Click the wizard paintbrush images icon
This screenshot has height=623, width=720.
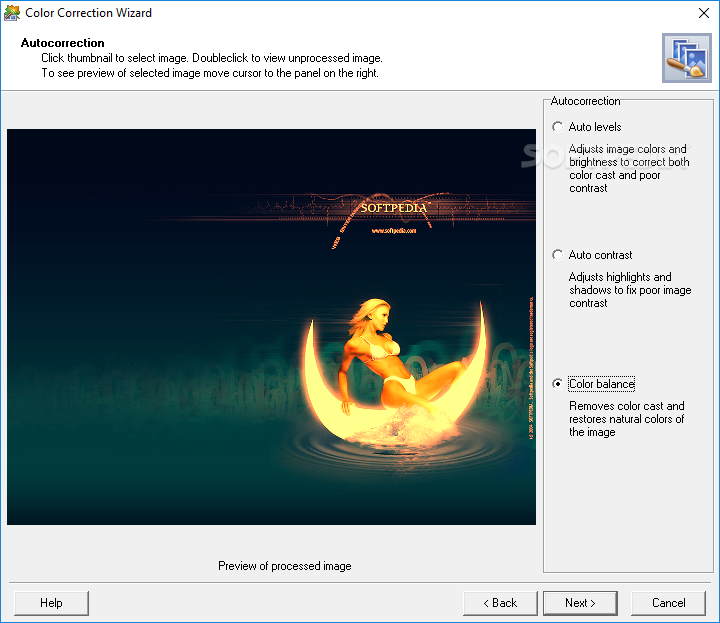686,58
